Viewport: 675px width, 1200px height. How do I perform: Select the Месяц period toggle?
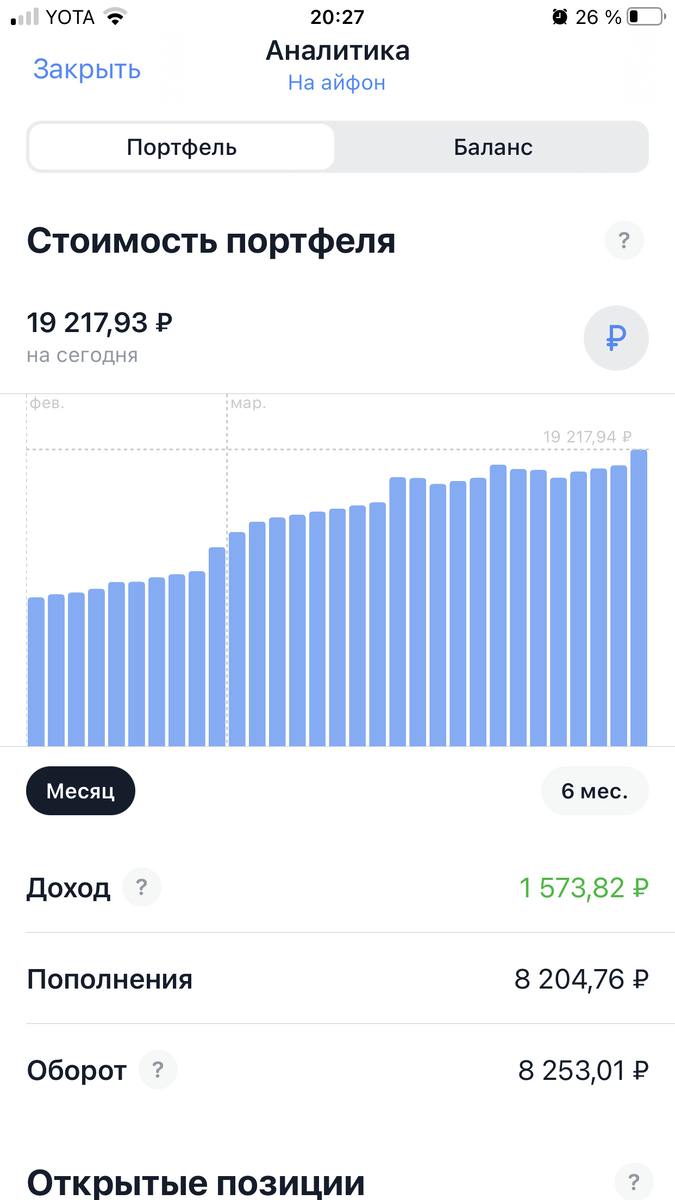(x=80, y=790)
